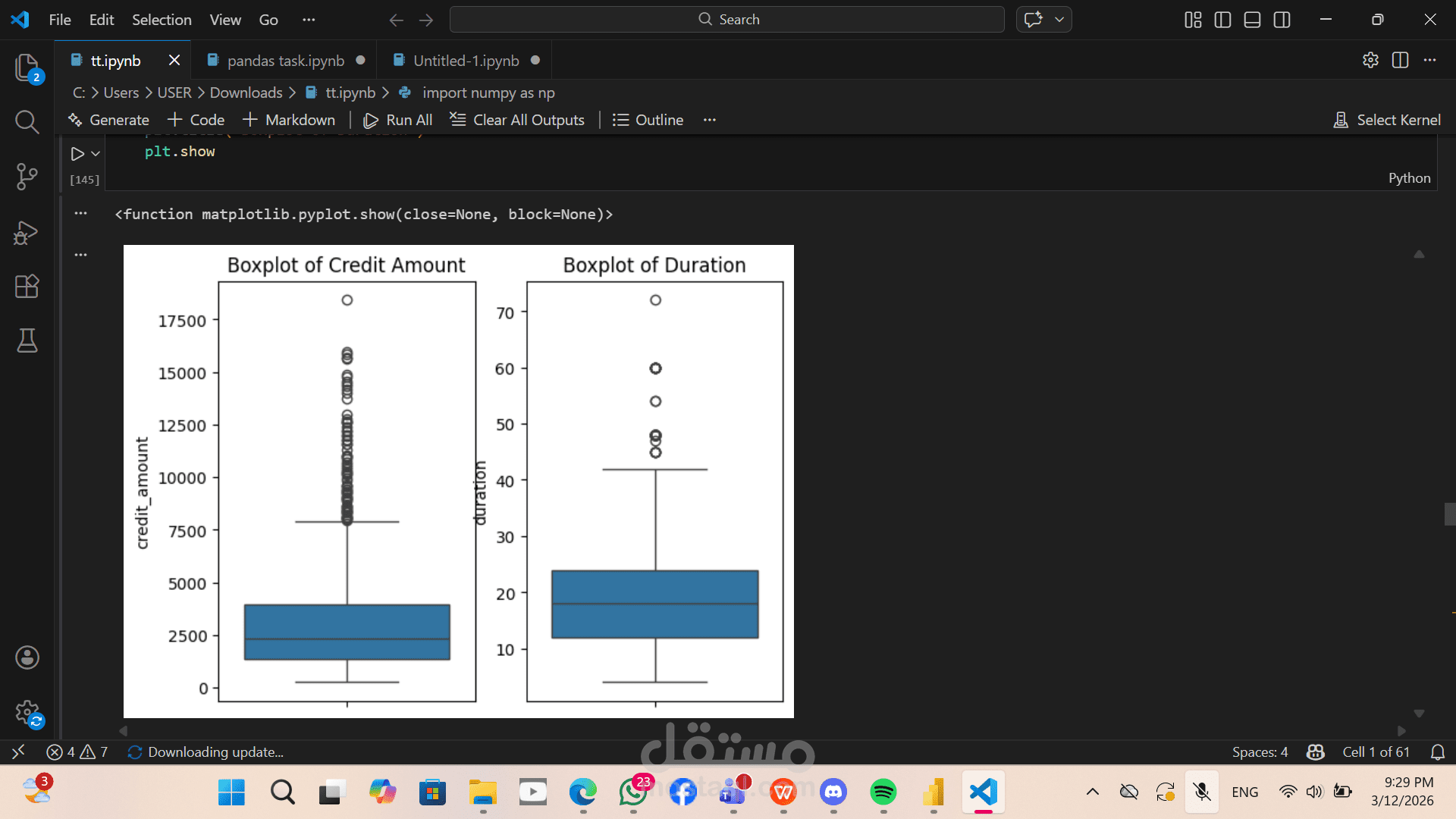
Task: Open the Explorer view in activity bar
Action: (x=27, y=68)
